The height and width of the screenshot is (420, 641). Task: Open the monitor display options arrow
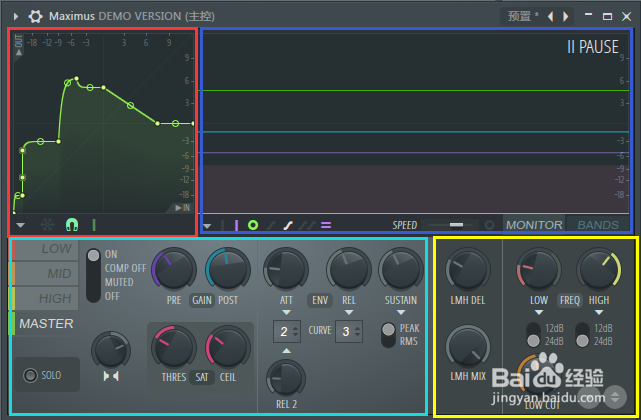[x=207, y=226]
